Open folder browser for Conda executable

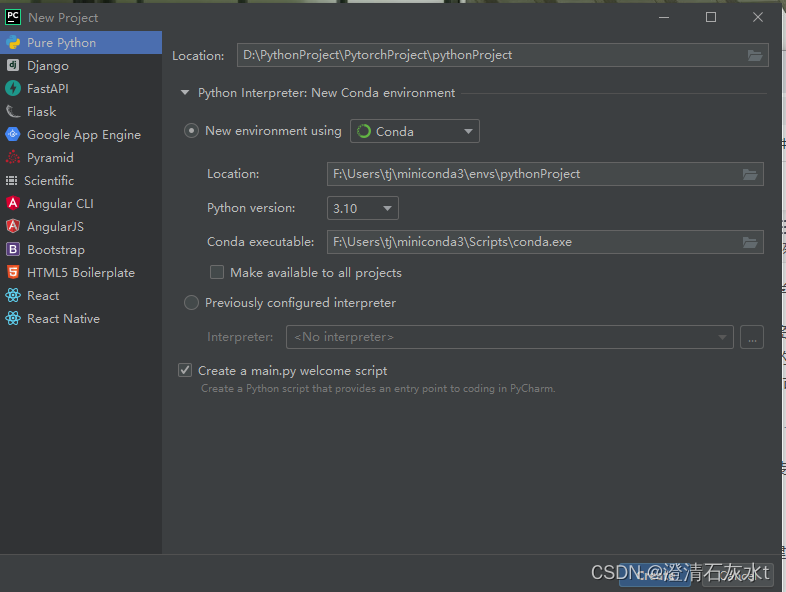point(750,242)
